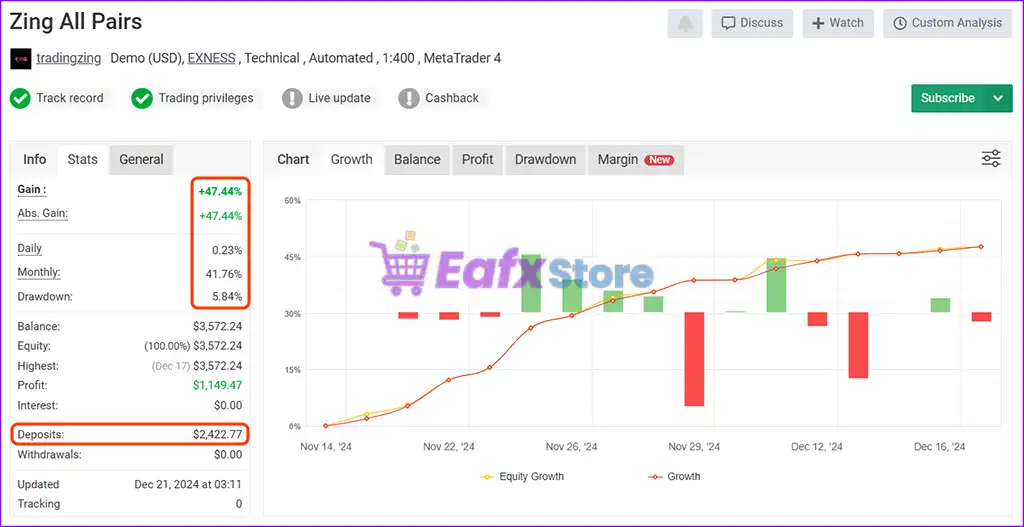Click the Gain label
1024x527 pixels.
pos(32,190)
